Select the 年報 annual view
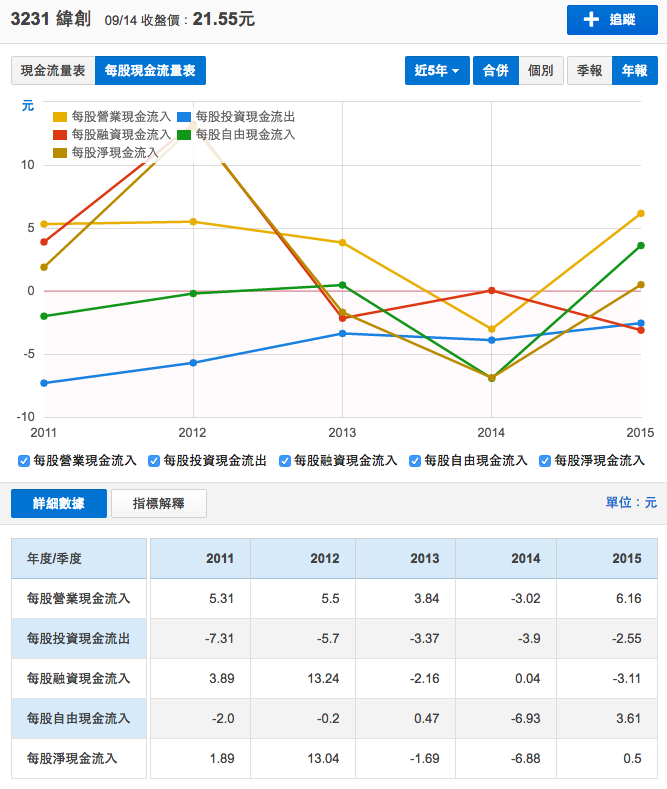The height and width of the screenshot is (789, 667). pos(634,70)
